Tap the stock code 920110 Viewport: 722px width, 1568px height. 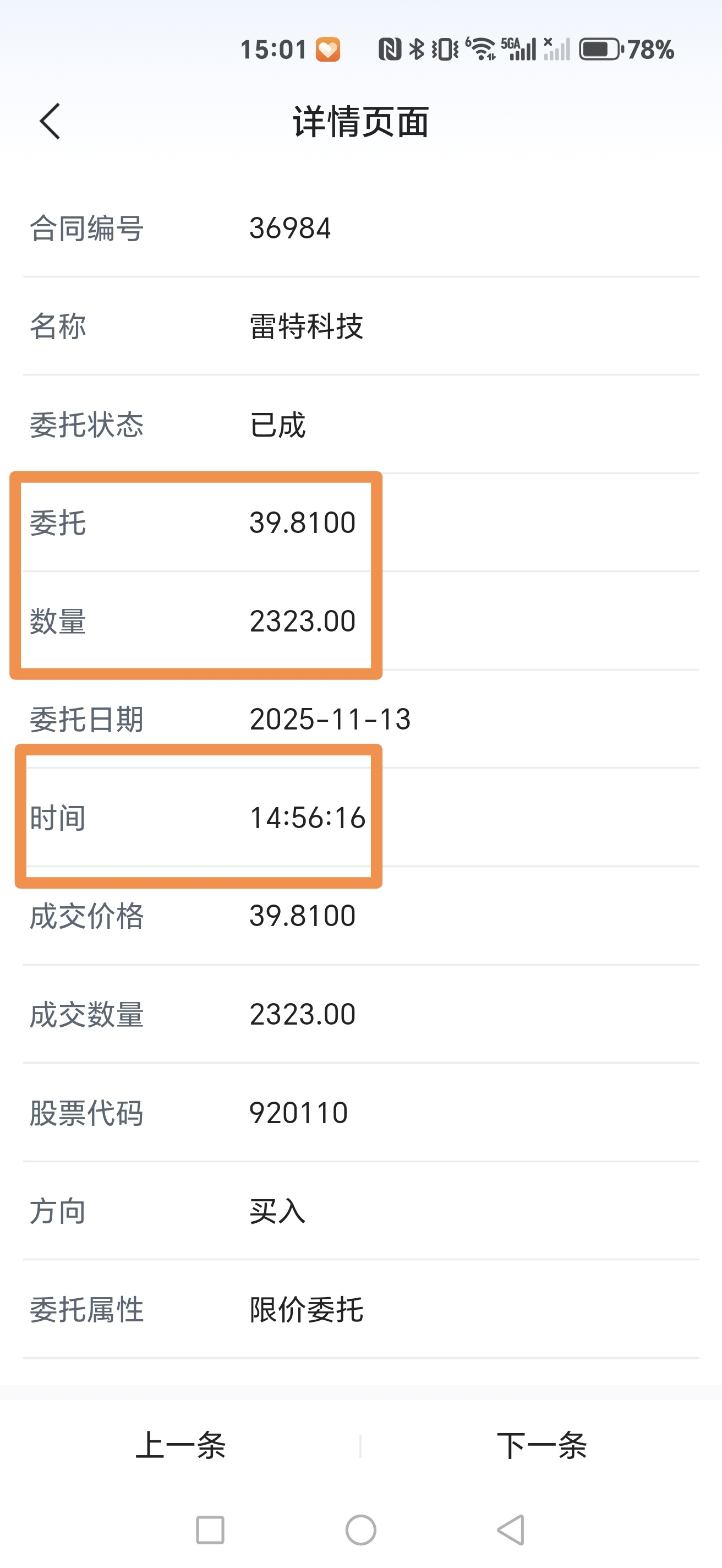(x=299, y=1113)
